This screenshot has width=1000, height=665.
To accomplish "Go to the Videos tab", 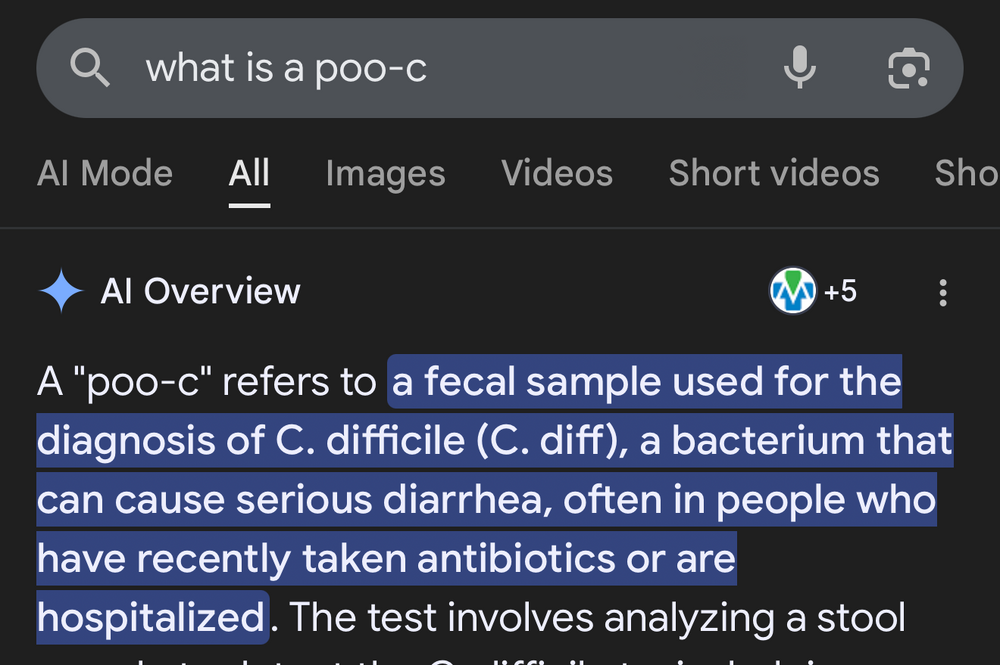I will click(x=557, y=173).
